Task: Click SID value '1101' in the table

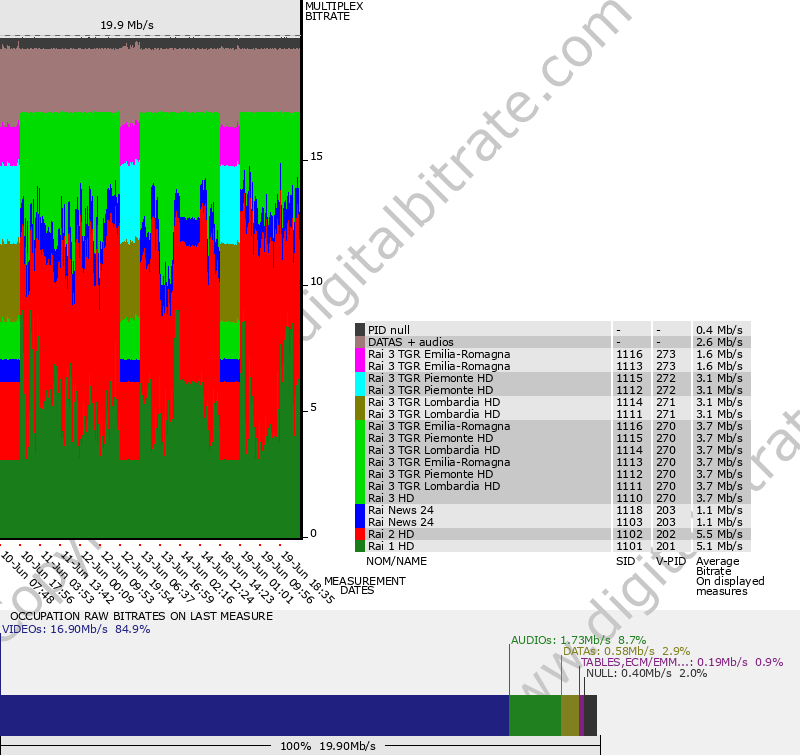Action: pos(629,546)
